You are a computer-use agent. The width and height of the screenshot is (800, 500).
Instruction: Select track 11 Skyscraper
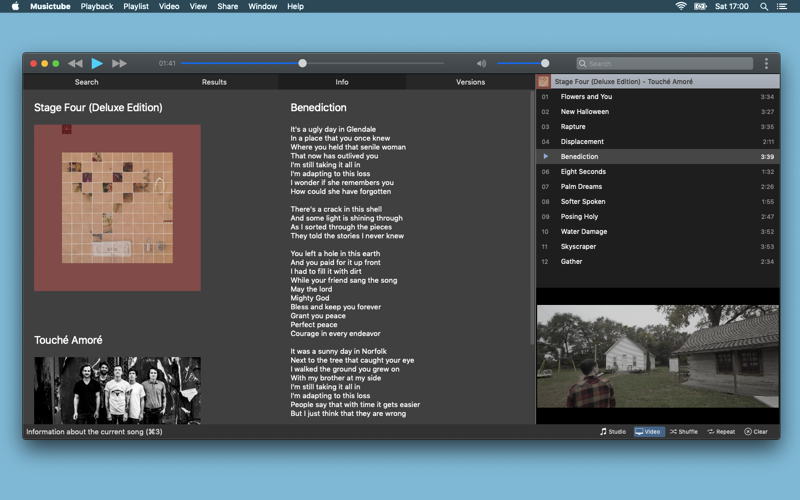tap(658, 246)
